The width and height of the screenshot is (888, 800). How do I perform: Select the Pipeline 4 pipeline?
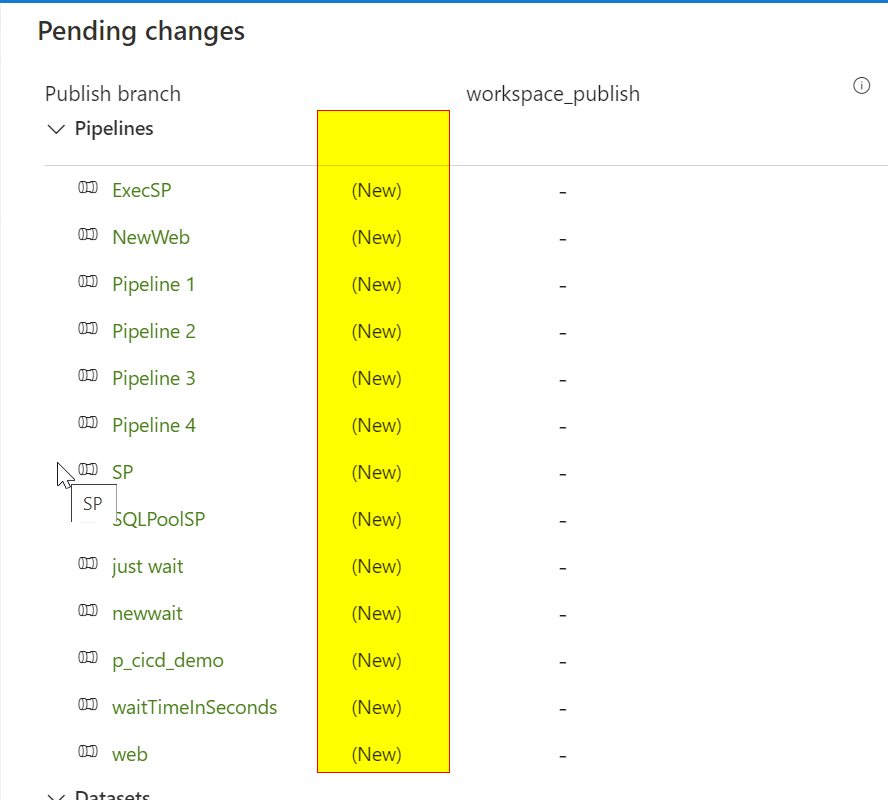[153, 424]
